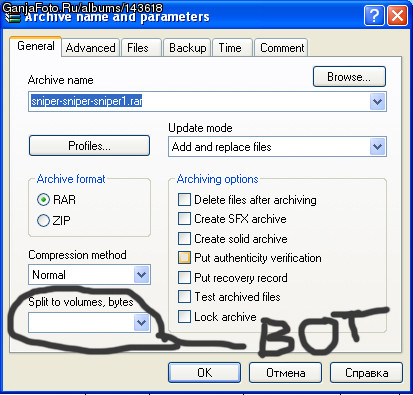Close the Archive name and parameters dialog
Screen dimensions: 413x395
click(397, 16)
